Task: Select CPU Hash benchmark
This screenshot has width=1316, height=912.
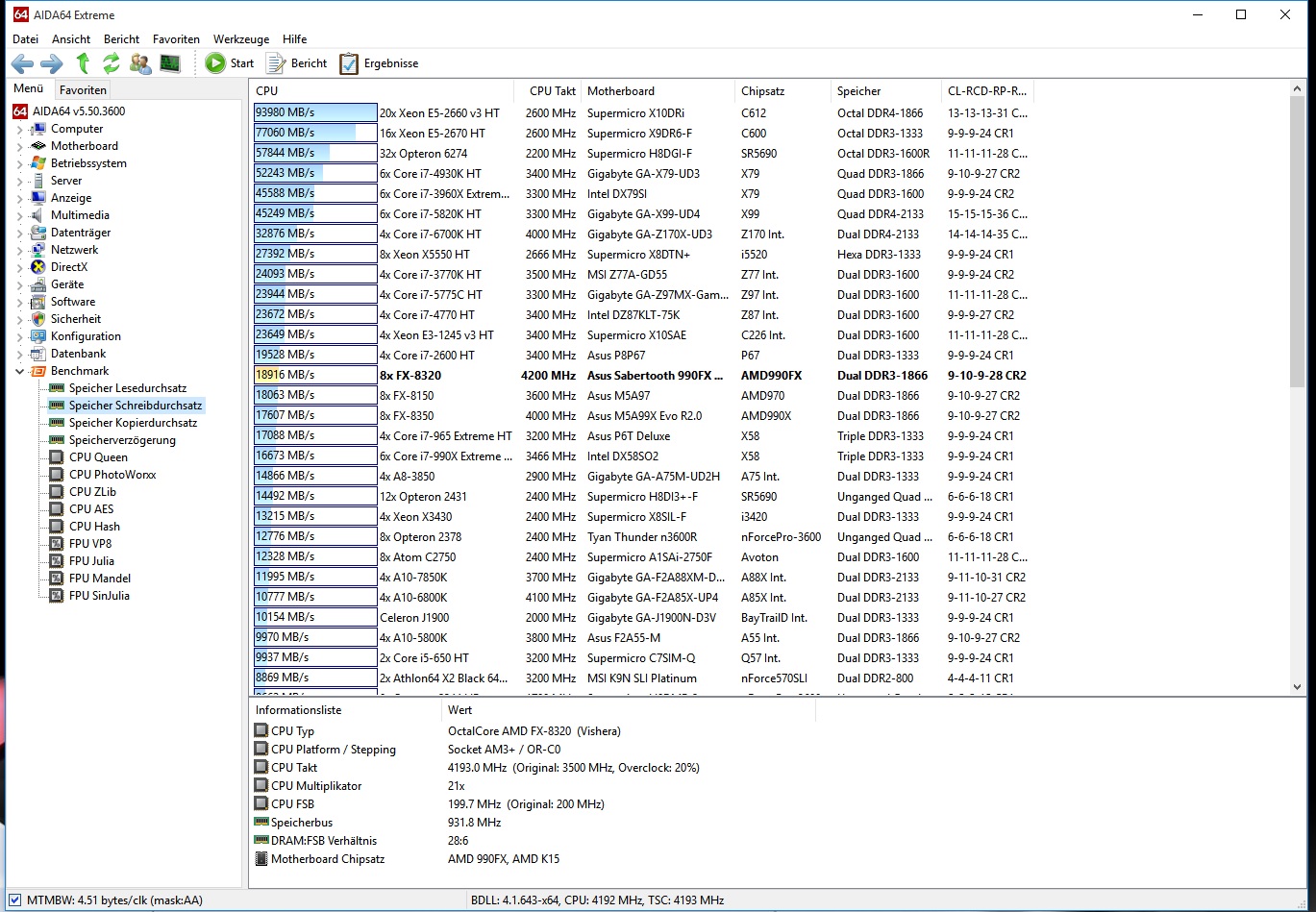Action: [x=94, y=527]
